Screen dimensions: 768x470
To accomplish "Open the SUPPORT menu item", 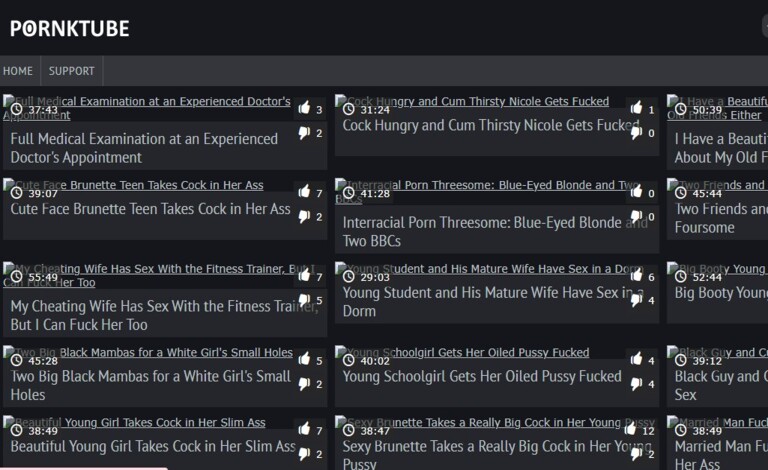I will point(72,71).
